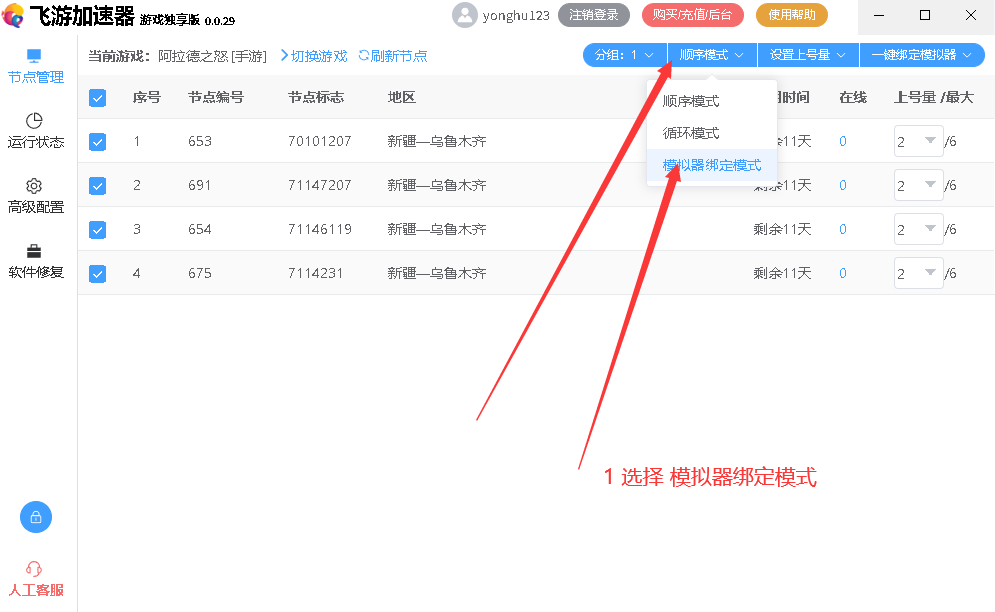
Task: Uncheck the checkbox for node 653
Action: click(x=97, y=142)
